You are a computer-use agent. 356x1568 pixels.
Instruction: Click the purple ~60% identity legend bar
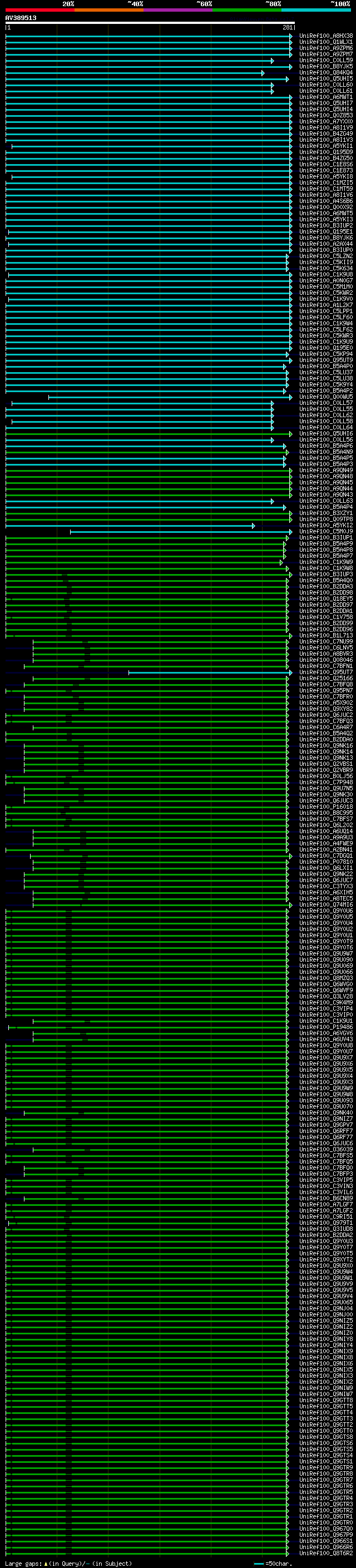tap(179, 11)
